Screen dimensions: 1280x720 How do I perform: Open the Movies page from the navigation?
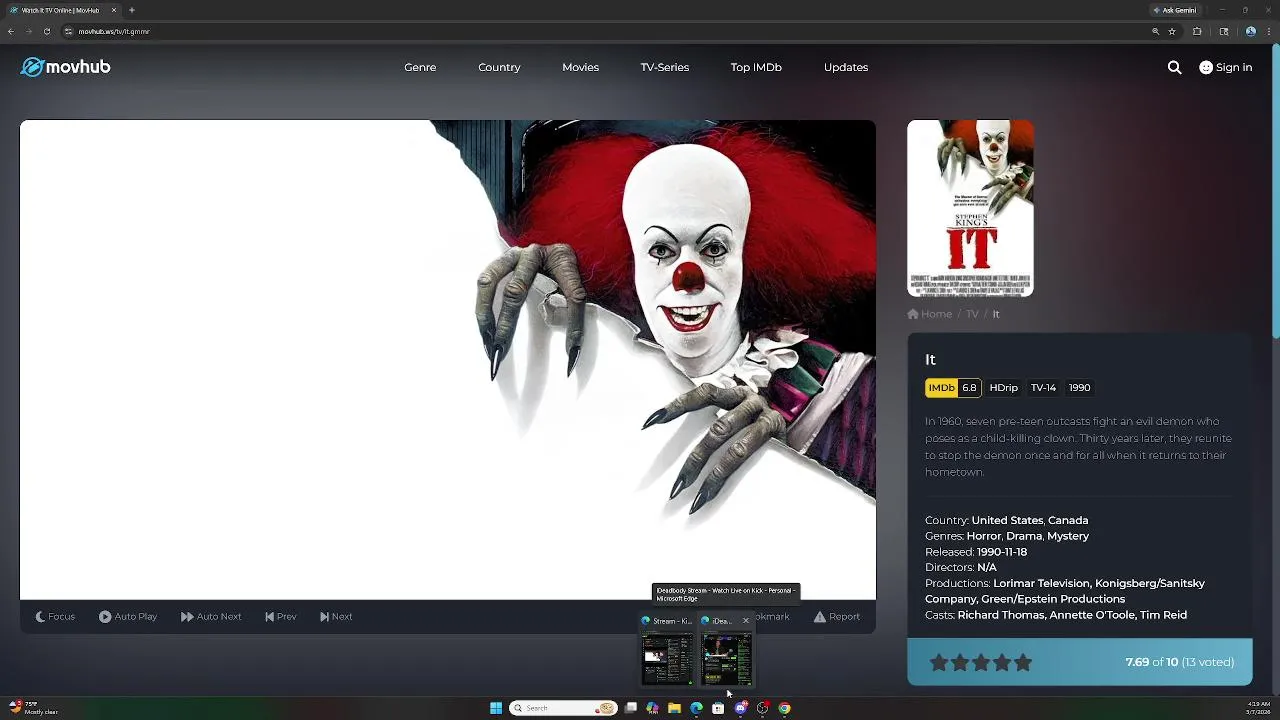[580, 67]
